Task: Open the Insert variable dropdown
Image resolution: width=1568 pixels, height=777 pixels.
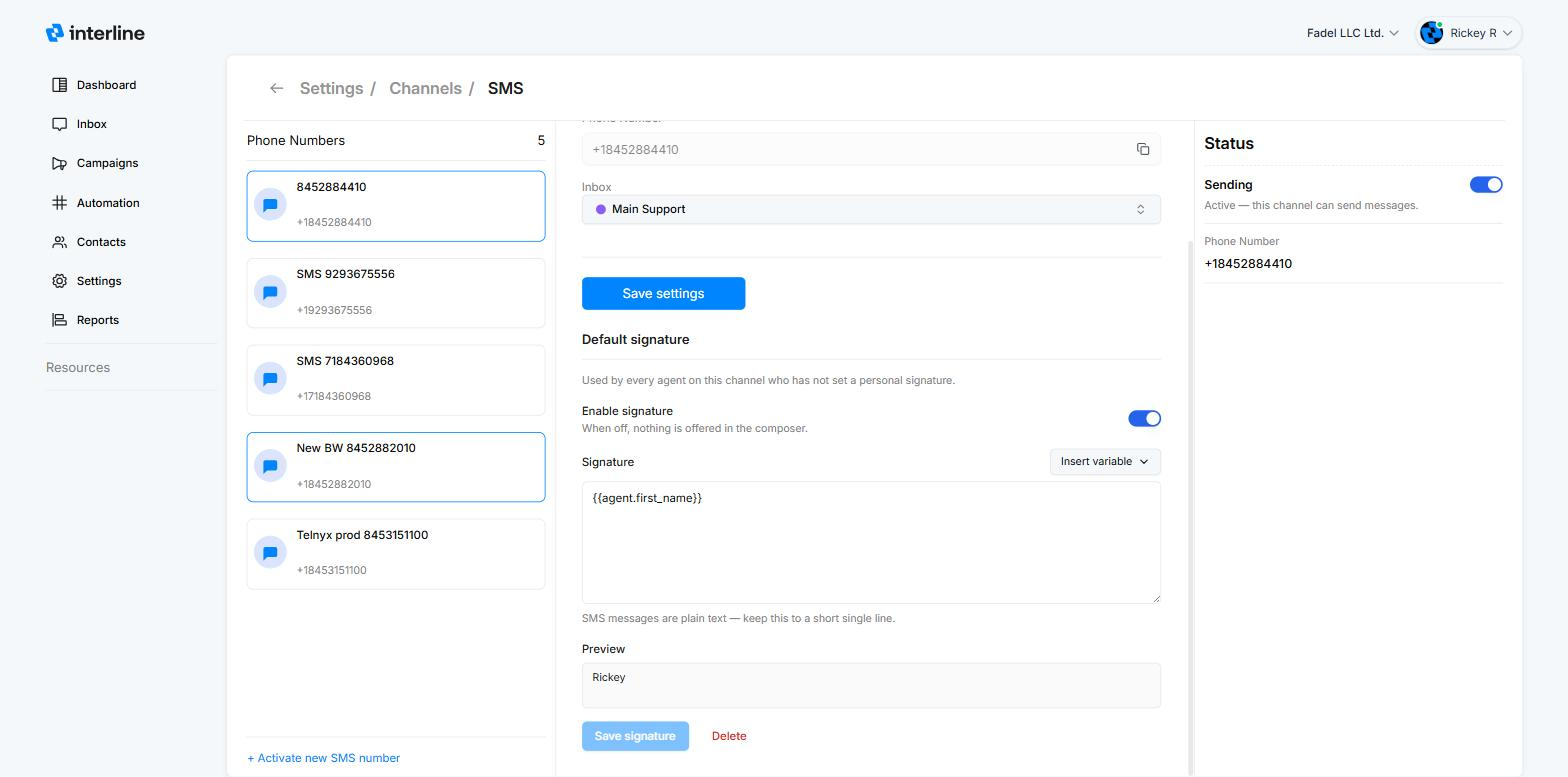Action: [1105, 461]
